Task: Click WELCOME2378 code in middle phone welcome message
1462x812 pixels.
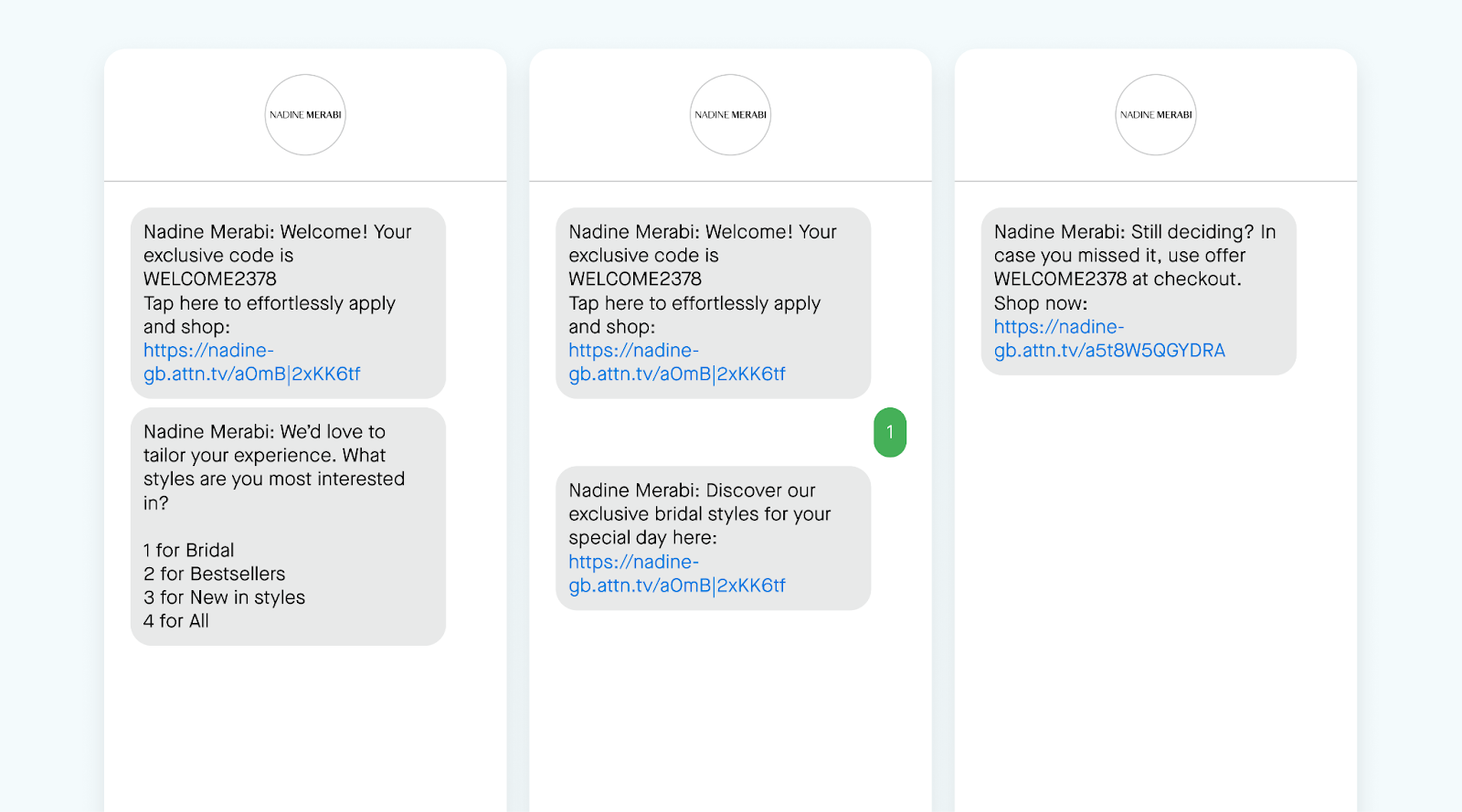Action: (x=635, y=279)
